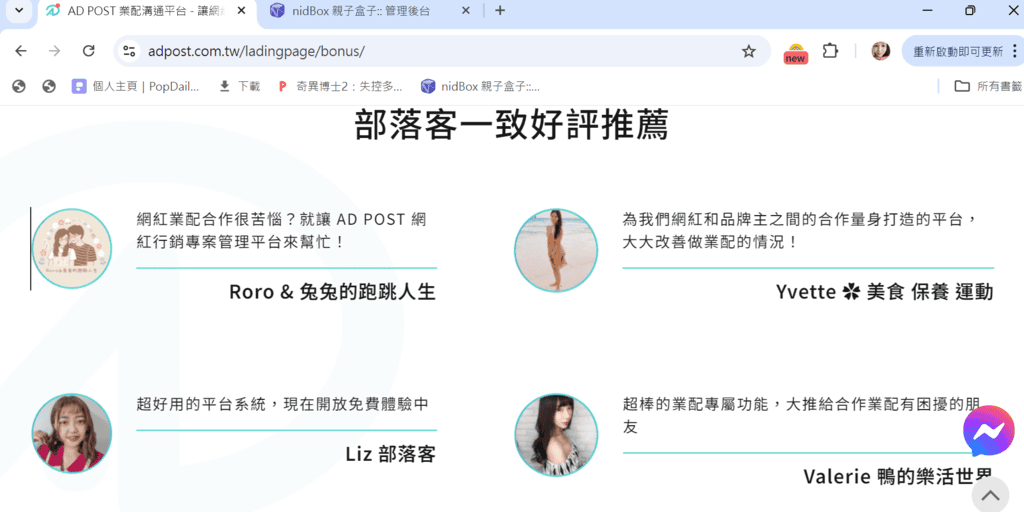Viewport: 1024px width, 512px height.
Task: Click testimonial 網紅業配合作很苦惱
Action: 281,231
